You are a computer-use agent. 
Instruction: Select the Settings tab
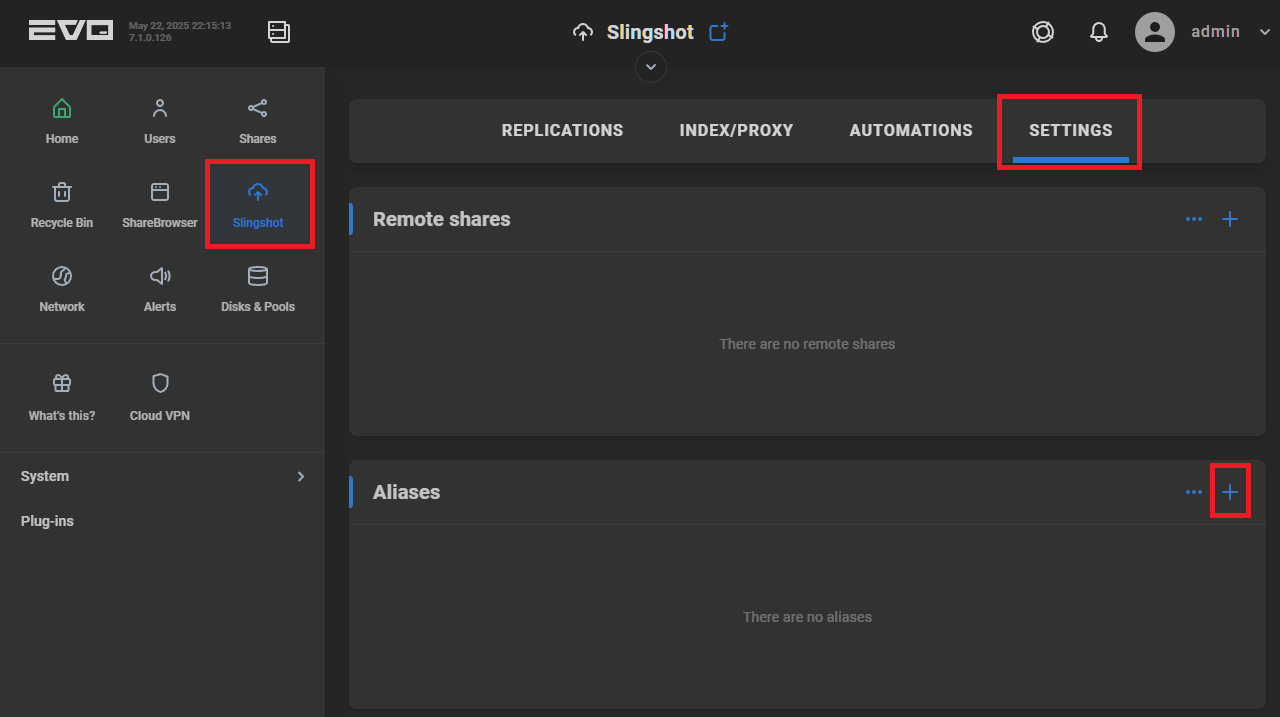(1071, 130)
